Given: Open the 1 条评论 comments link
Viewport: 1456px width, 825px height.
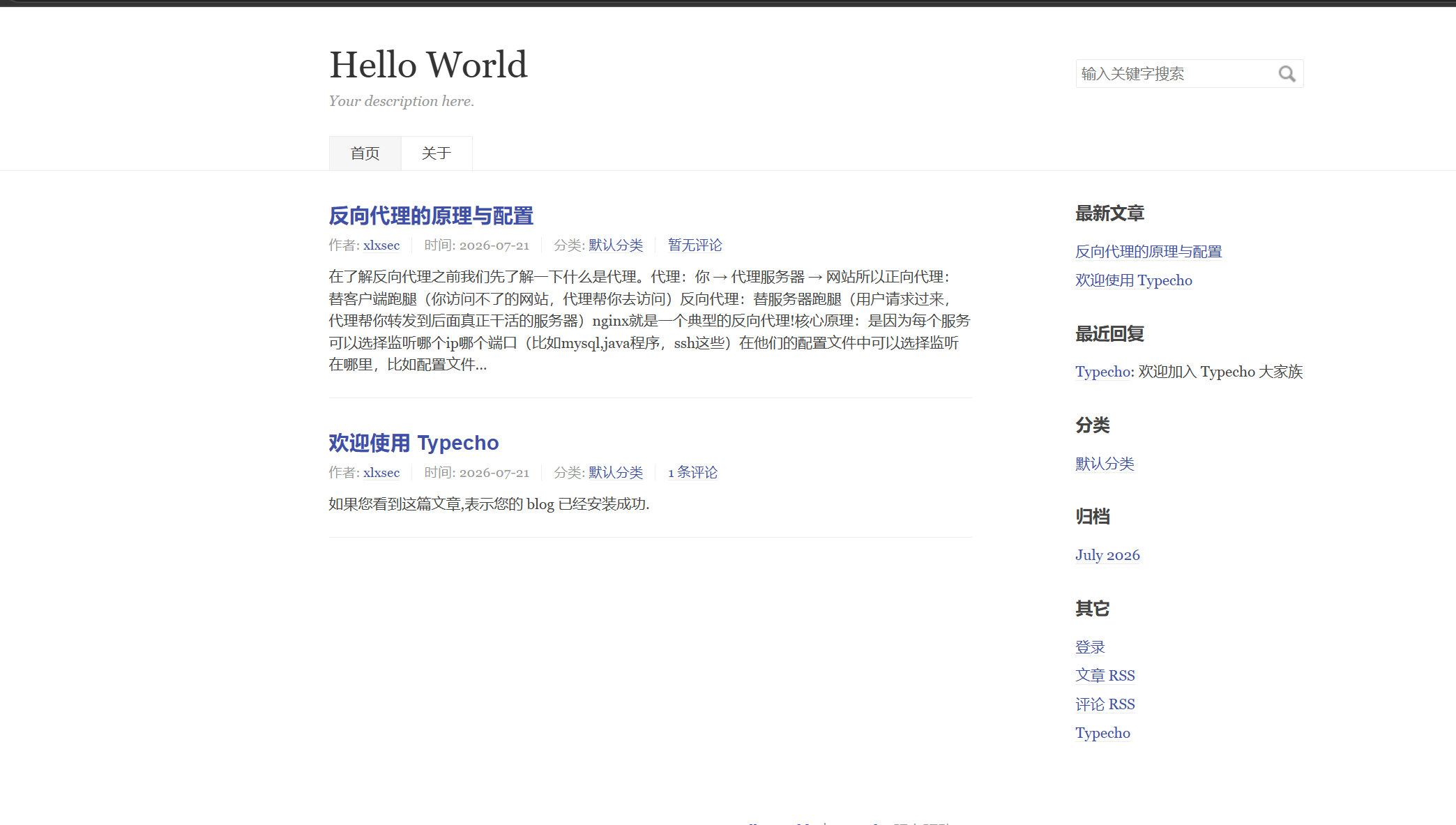Looking at the screenshot, I should (692, 473).
